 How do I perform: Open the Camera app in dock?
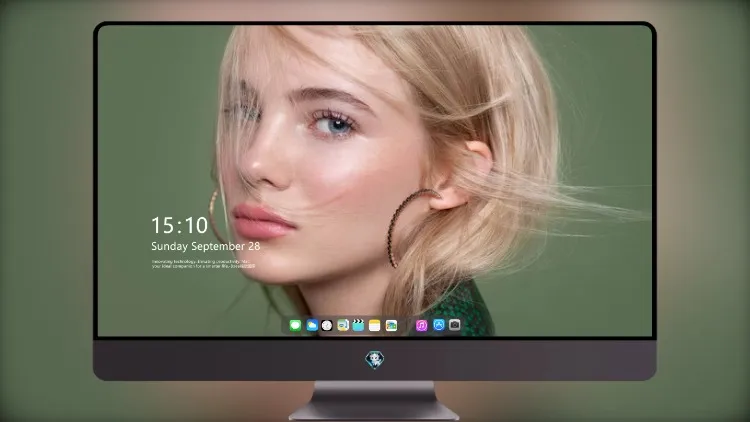click(x=455, y=325)
